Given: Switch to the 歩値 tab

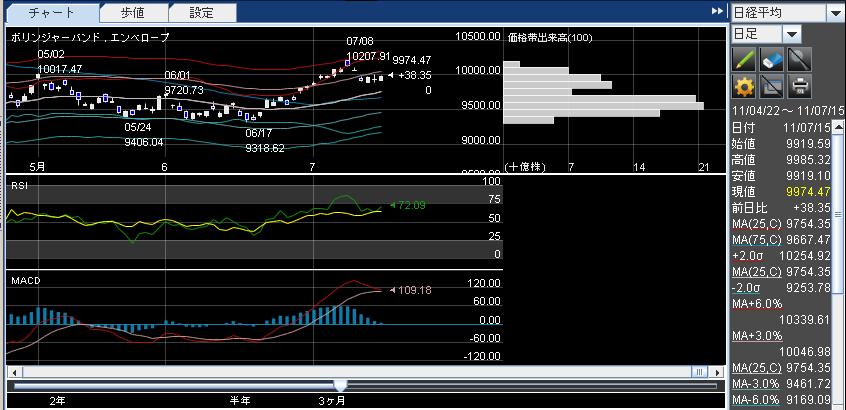Looking at the screenshot, I should coord(133,13).
